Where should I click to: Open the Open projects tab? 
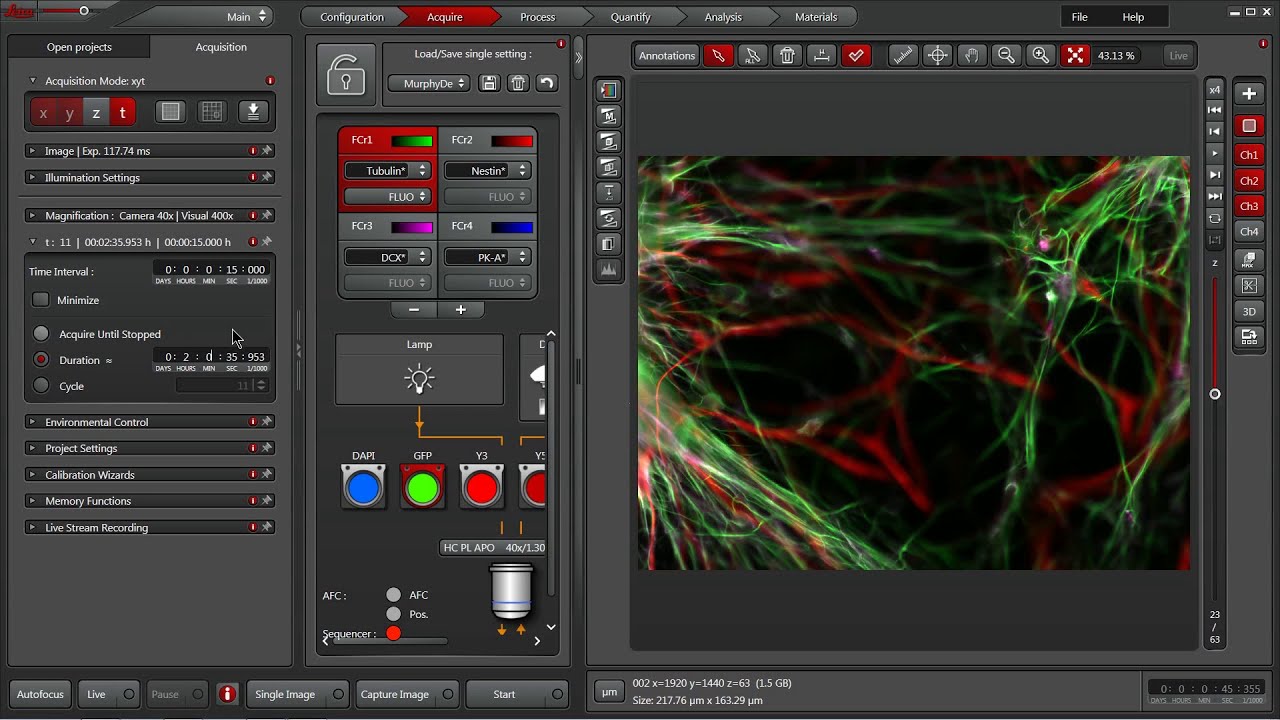79,47
